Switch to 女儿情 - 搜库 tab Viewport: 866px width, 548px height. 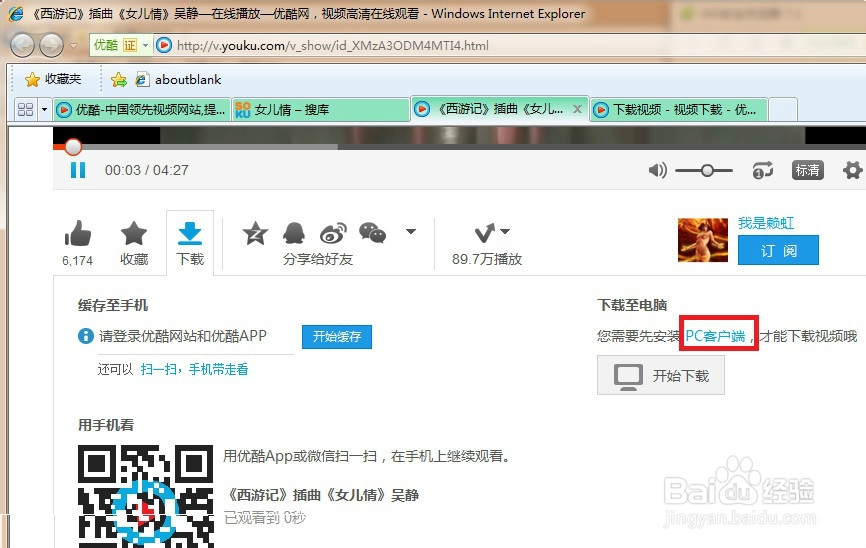pyautogui.click(x=320, y=109)
